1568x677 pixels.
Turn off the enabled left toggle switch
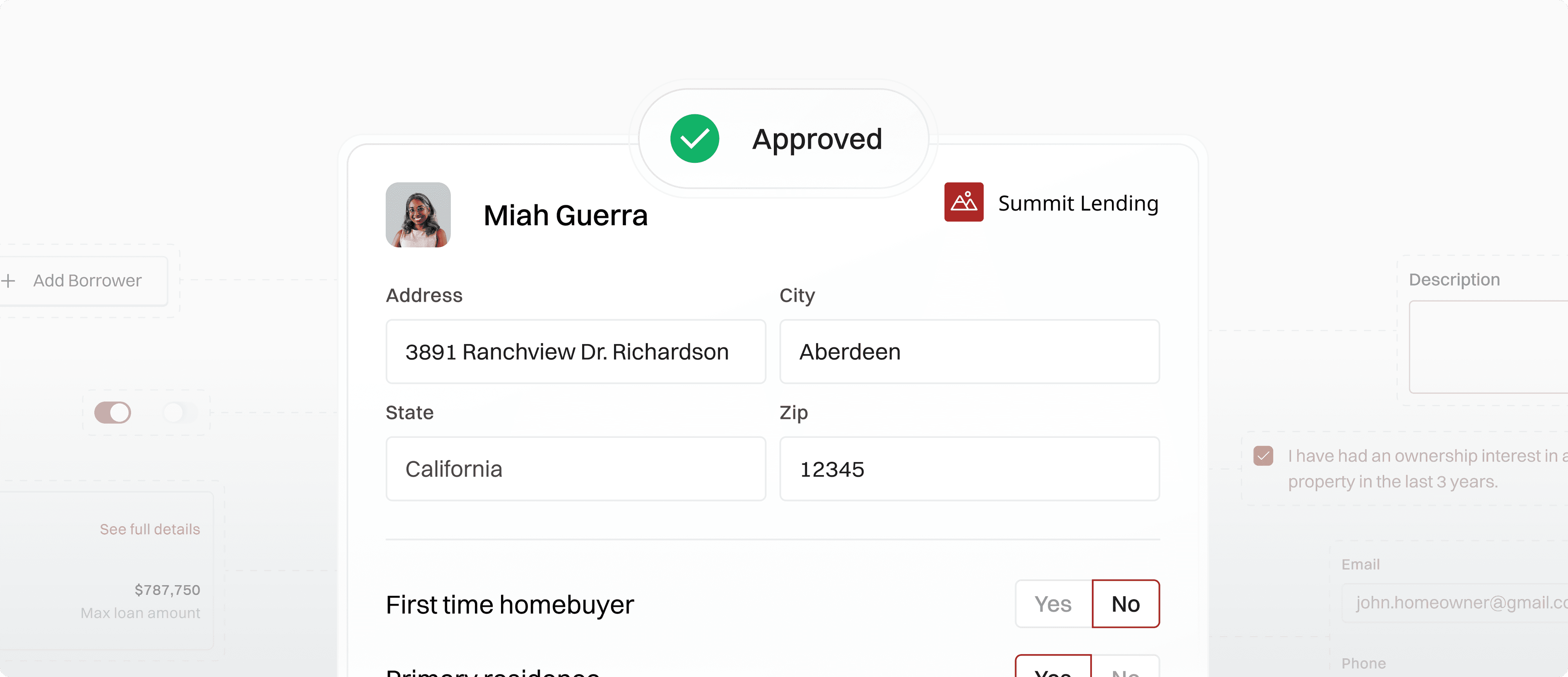(113, 413)
